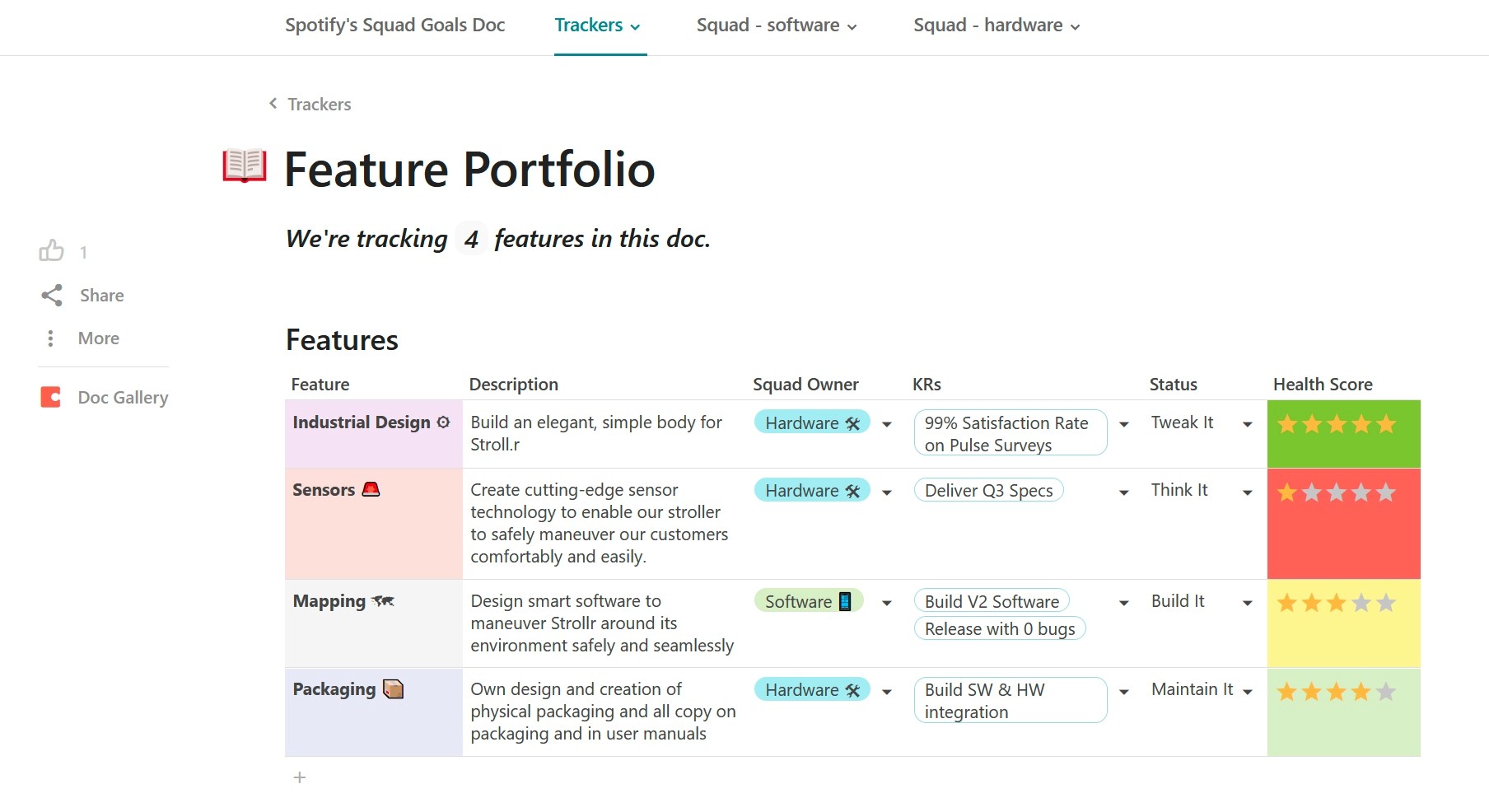The image size is (1489, 812).
Task: Expand the Squad Owner dropdown for Mapping
Action: pos(887,603)
